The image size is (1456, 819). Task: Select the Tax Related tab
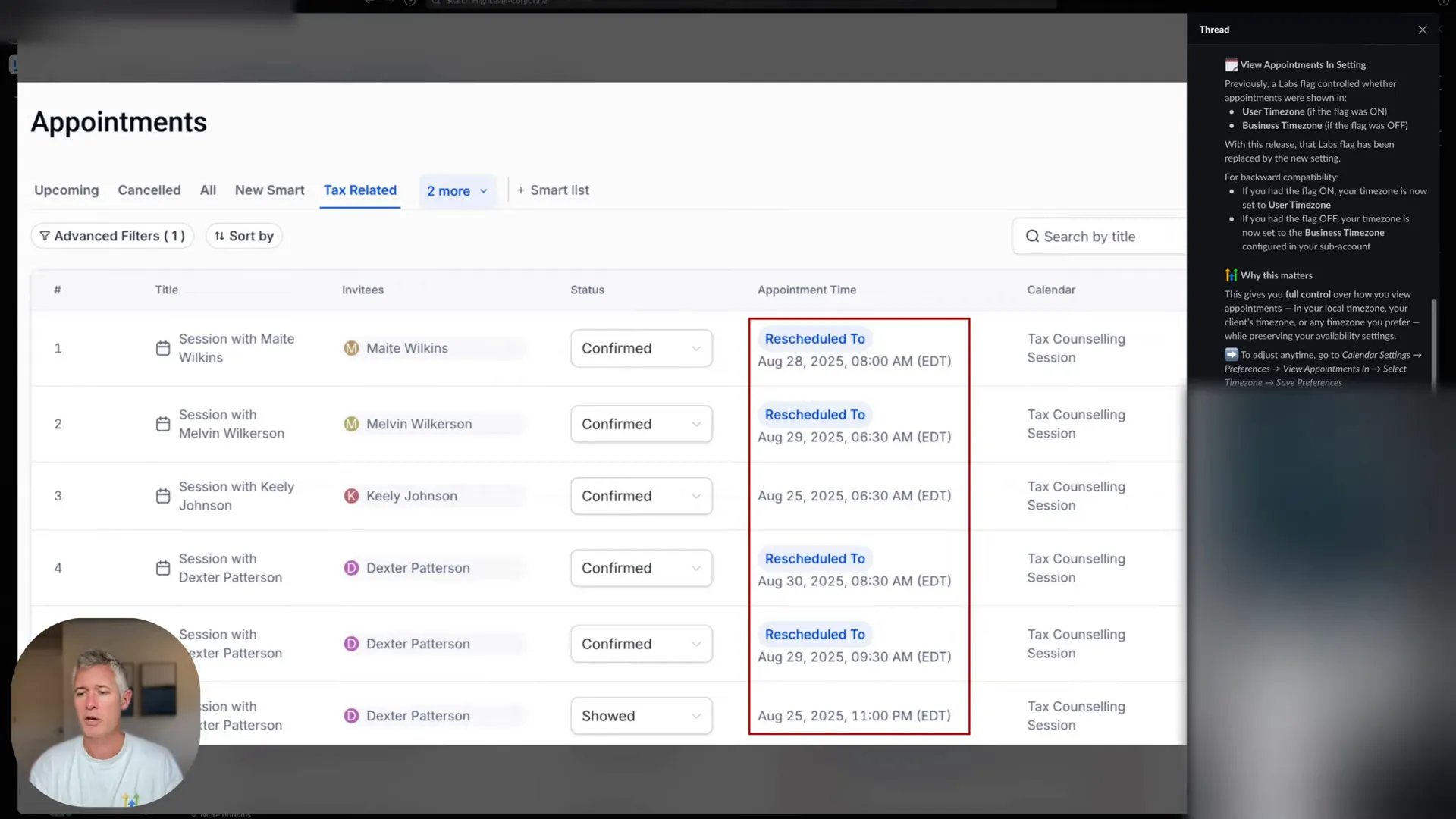[x=360, y=190]
